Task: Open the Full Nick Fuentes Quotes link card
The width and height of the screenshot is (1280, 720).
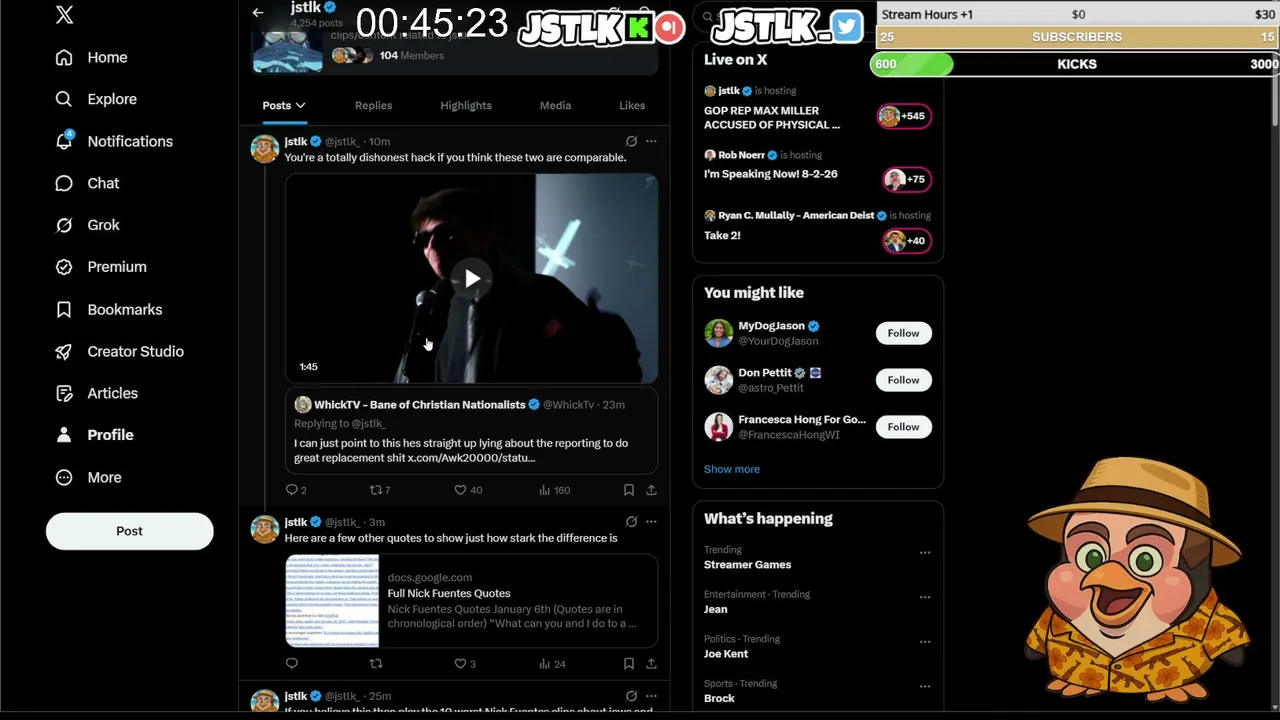Action: point(472,601)
